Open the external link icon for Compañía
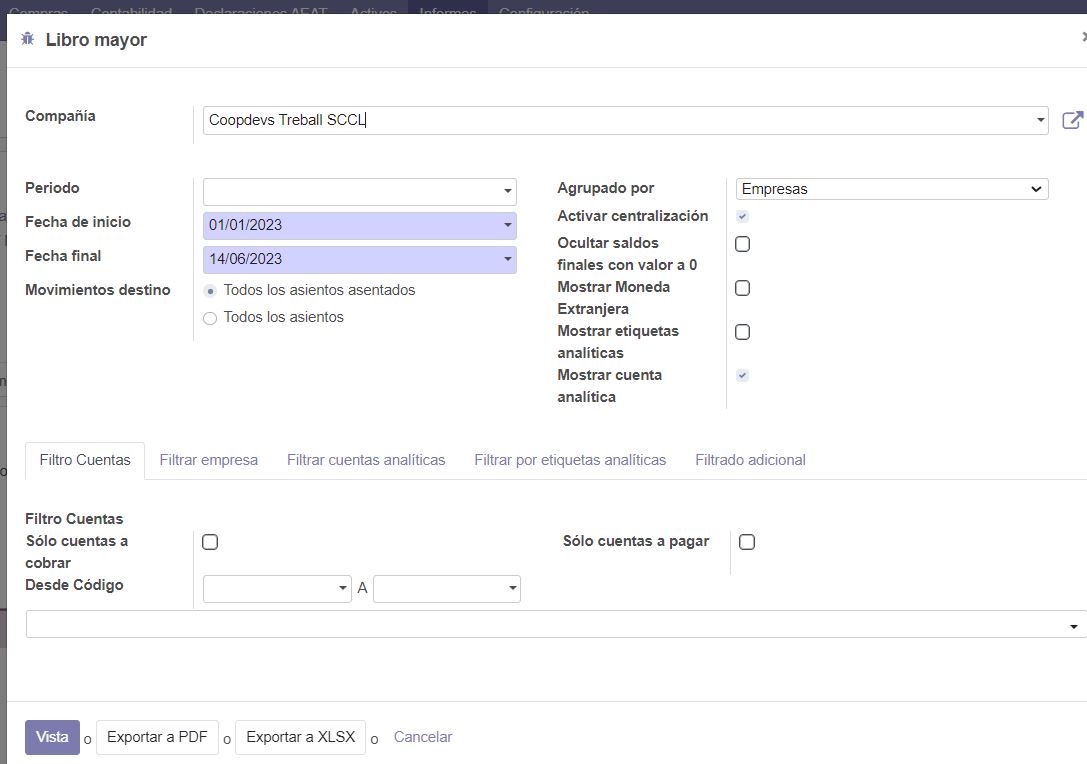Image resolution: width=1087 pixels, height=764 pixels. pyautogui.click(x=1072, y=120)
